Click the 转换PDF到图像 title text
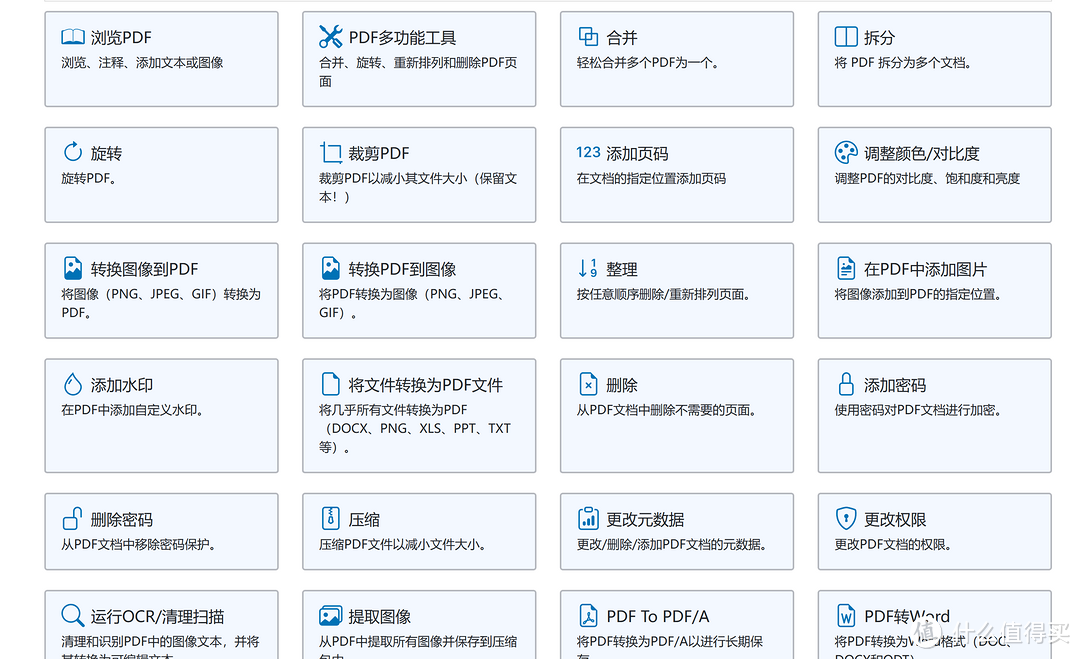 click(x=402, y=269)
